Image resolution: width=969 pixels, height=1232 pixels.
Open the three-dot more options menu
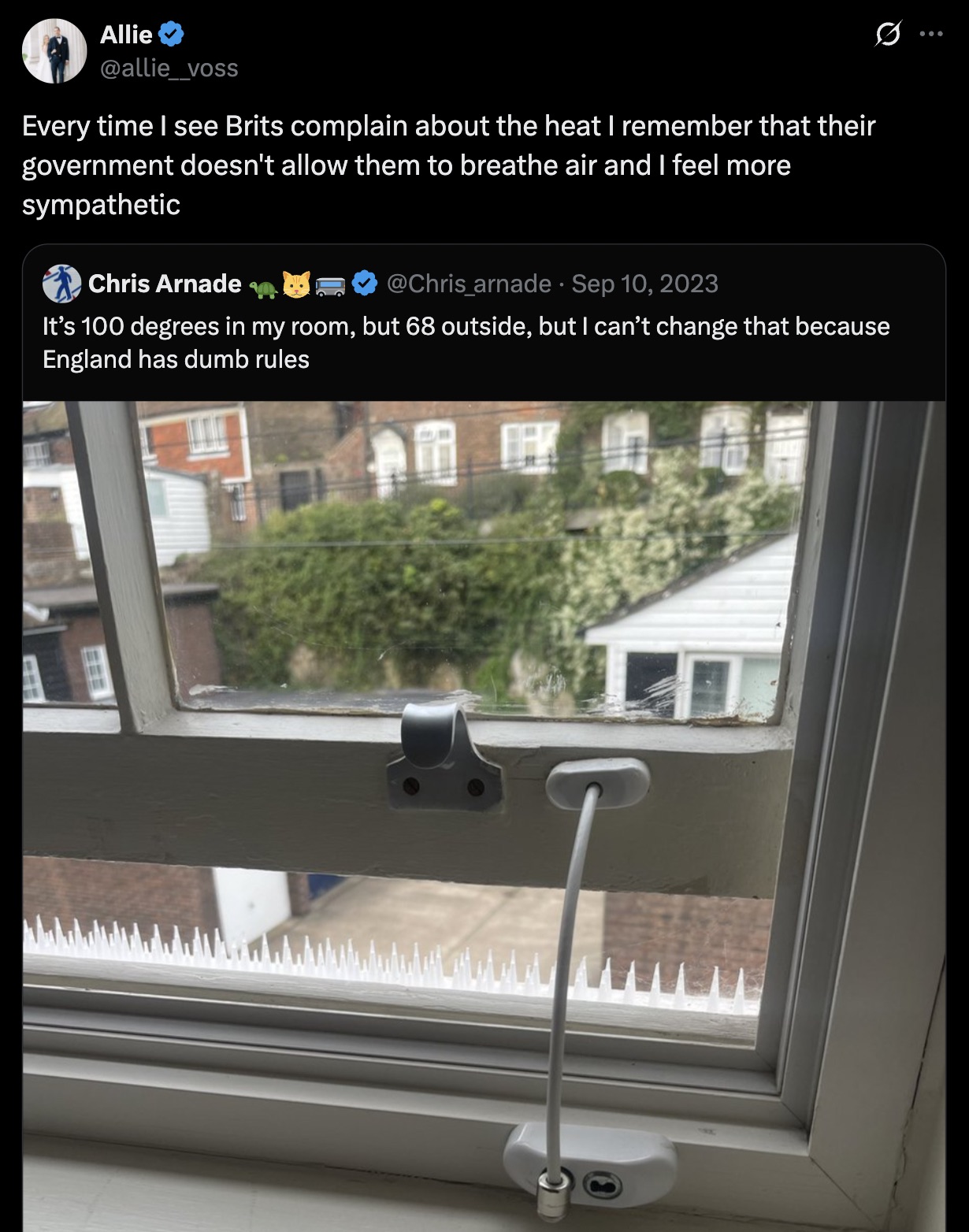tap(931, 34)
